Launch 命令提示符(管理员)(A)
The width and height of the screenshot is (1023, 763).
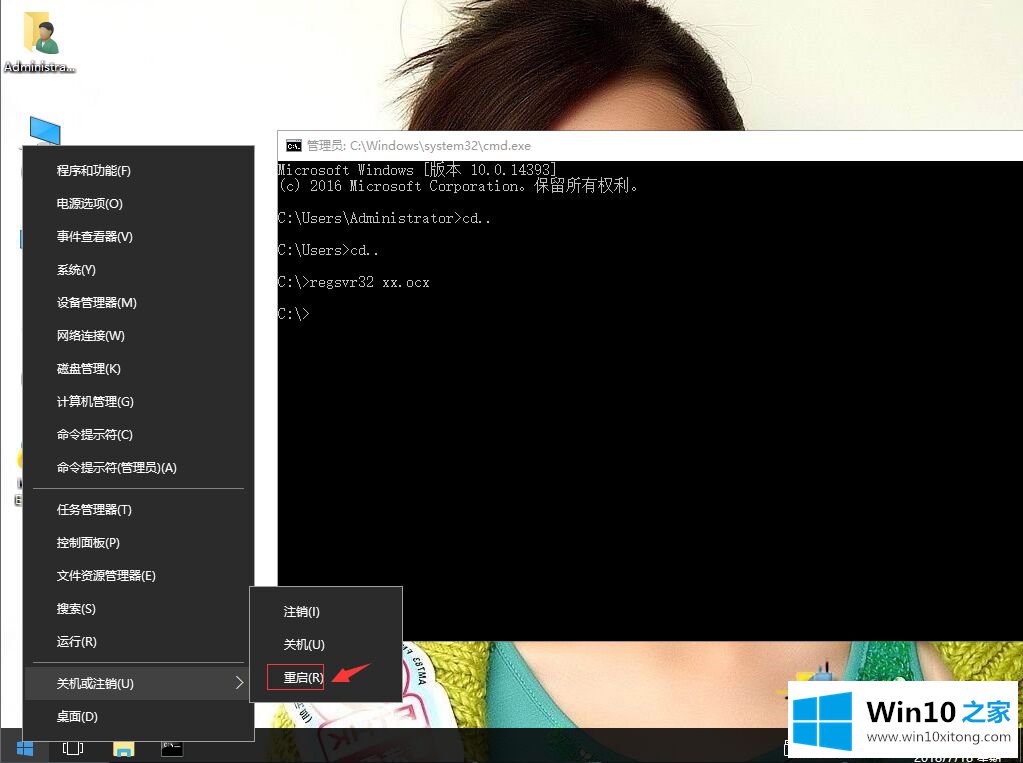[138, 467]
